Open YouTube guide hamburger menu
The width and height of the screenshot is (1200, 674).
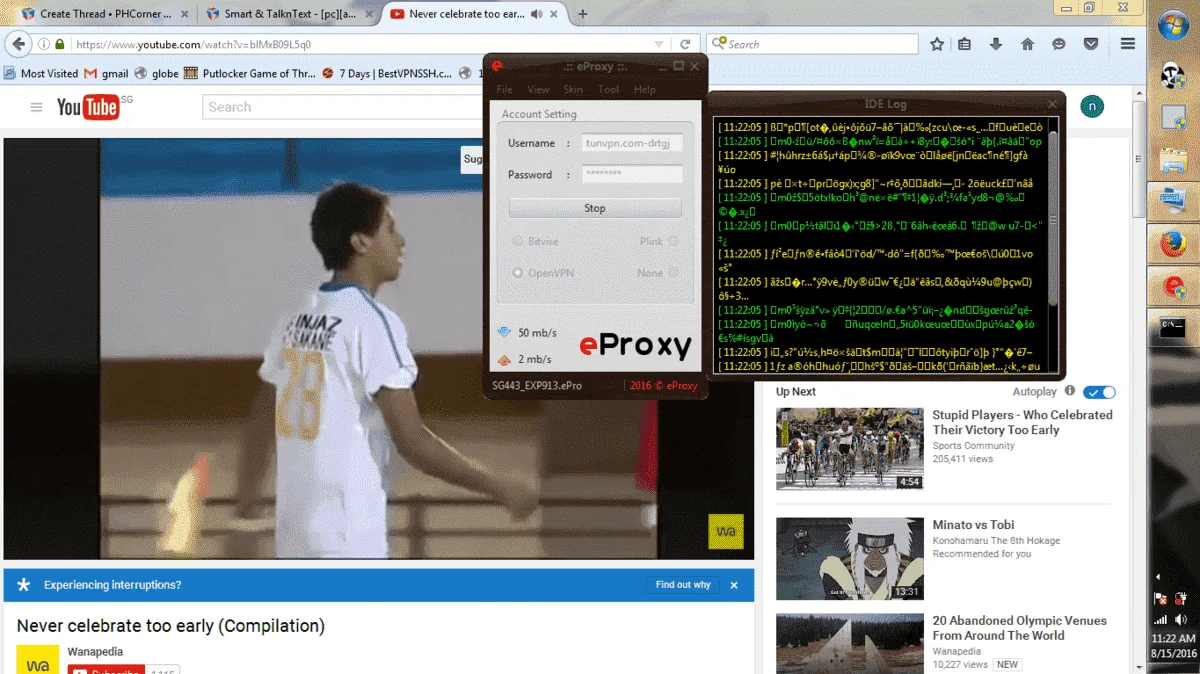point(37,107)
